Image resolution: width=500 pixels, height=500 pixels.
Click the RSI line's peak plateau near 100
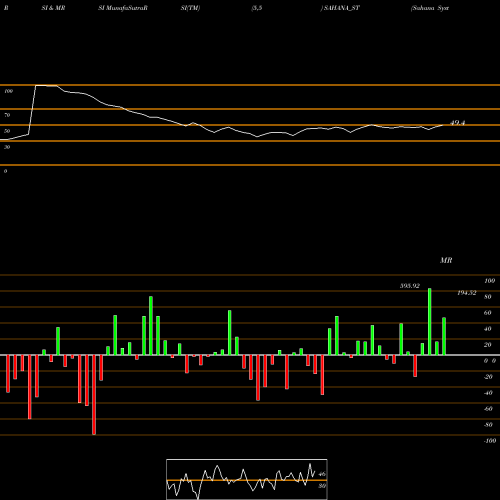coord(46,86)
